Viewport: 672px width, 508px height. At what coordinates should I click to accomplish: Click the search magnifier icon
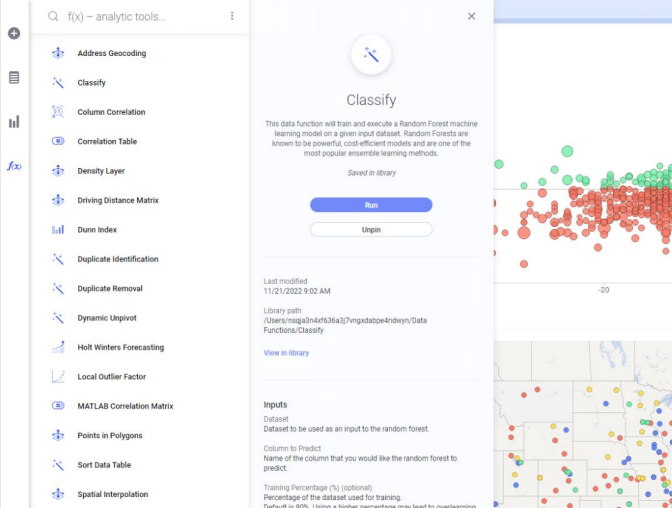point(53,16)
